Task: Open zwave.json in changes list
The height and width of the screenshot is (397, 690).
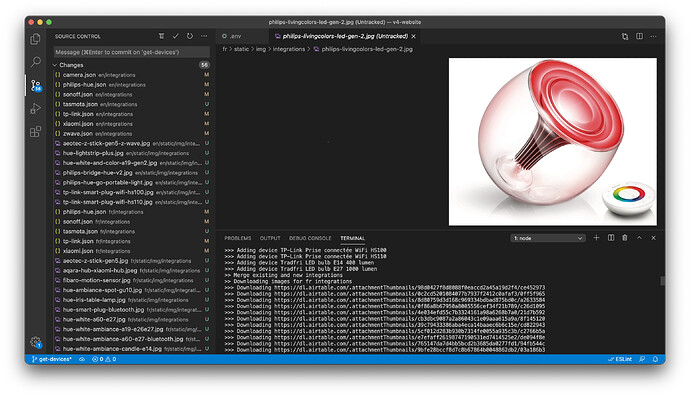Action: (132, 133)
